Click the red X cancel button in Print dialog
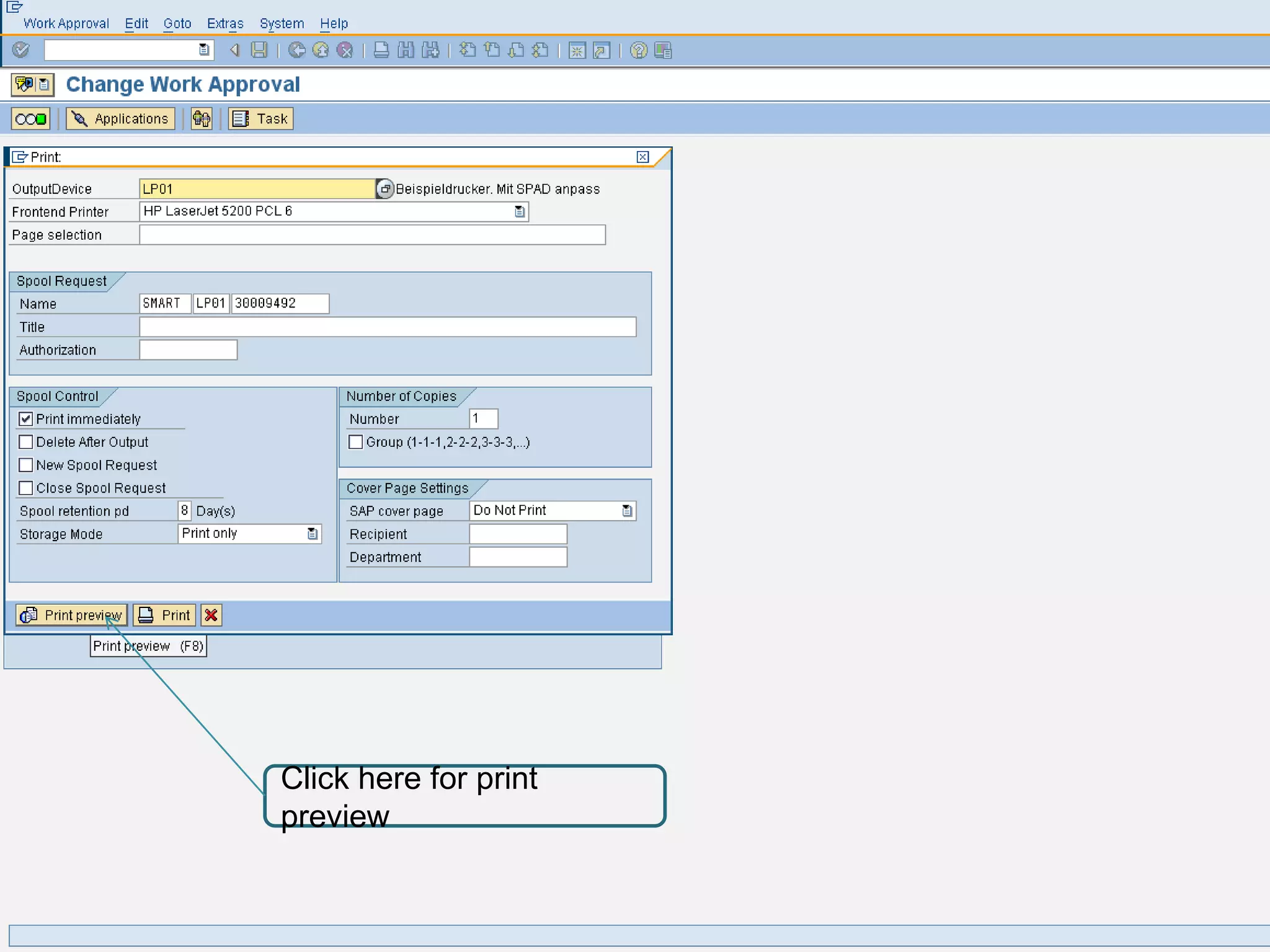This screenshot has height=952, width=1270. [x=211, y=615]
